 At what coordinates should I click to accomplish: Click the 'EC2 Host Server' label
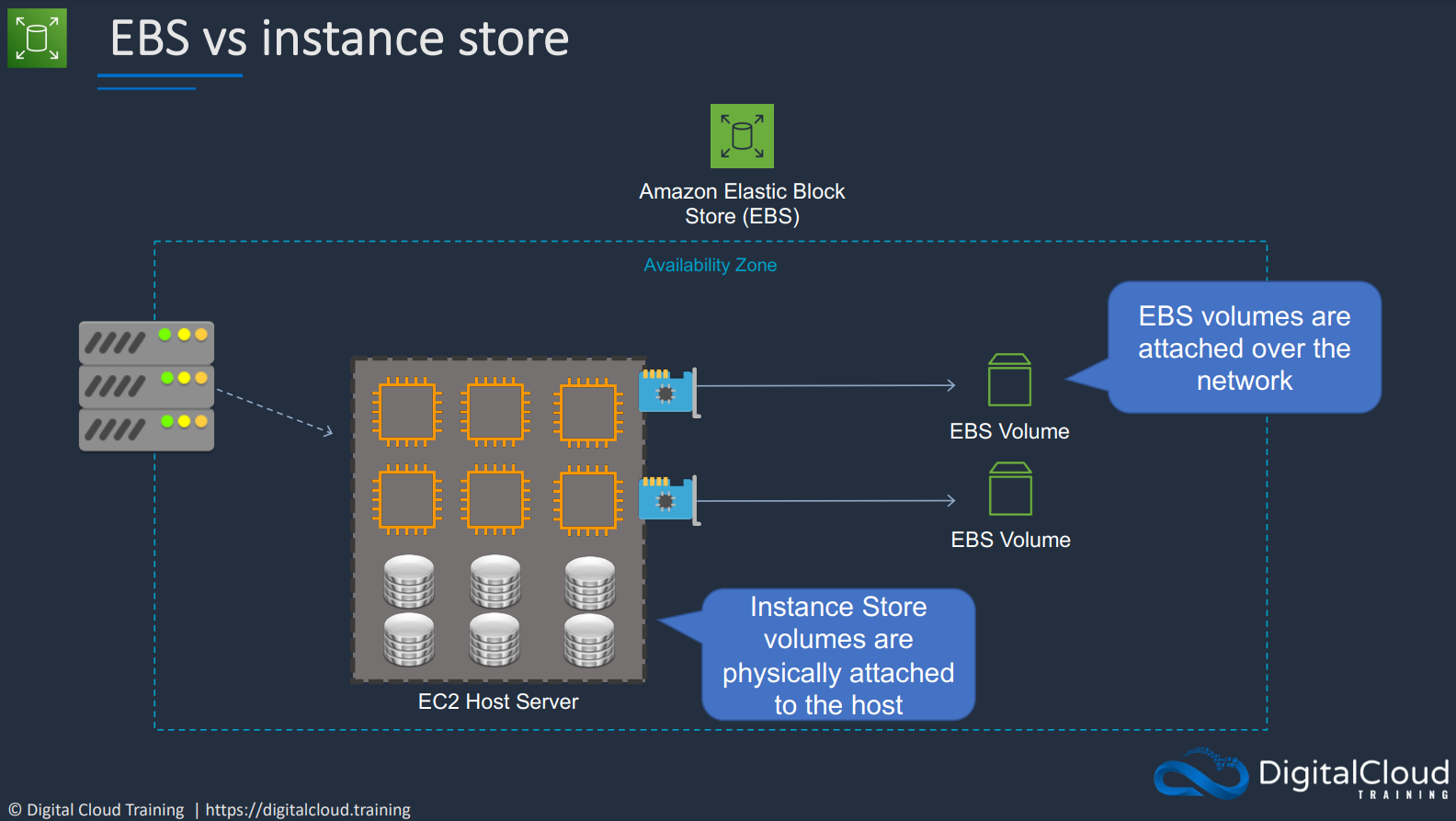(x=498, y=701)
